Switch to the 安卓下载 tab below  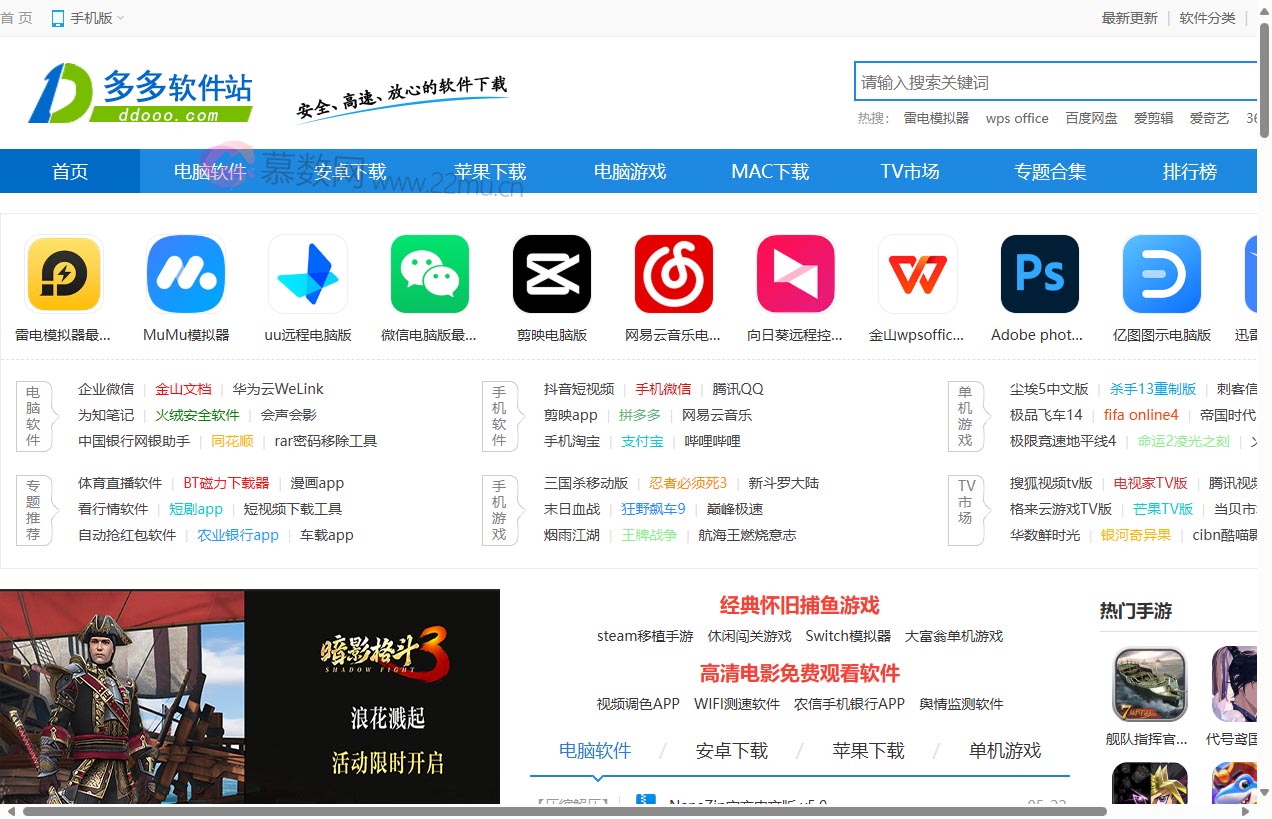731,750
